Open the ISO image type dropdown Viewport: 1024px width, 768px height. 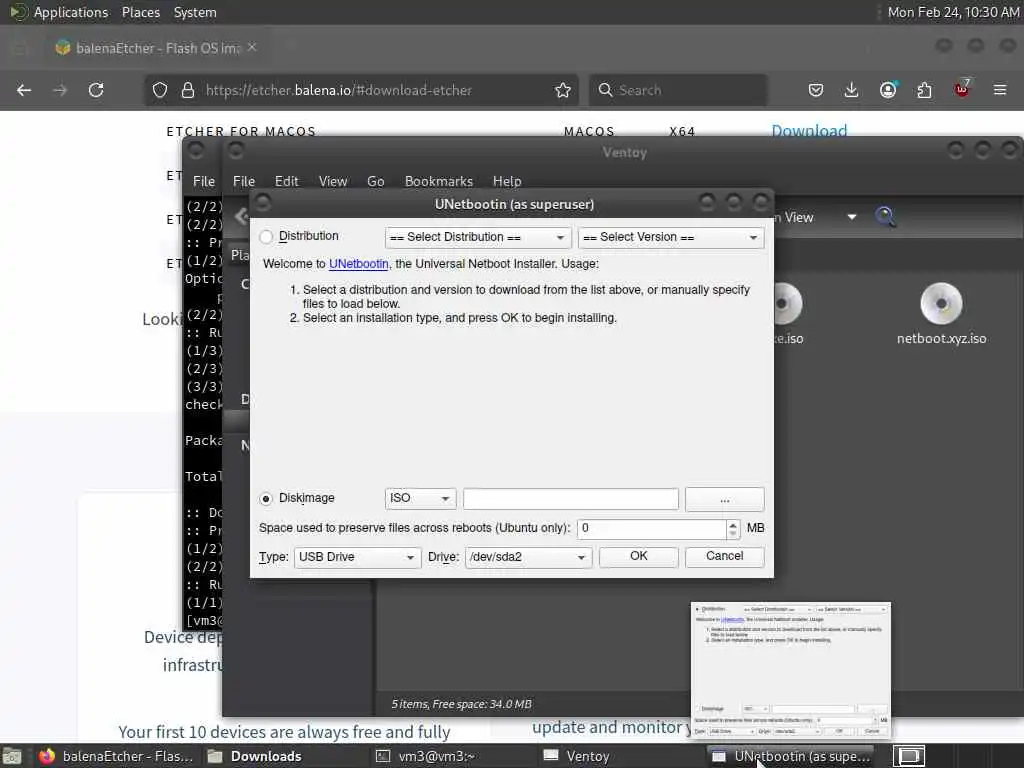pos(420,498)
